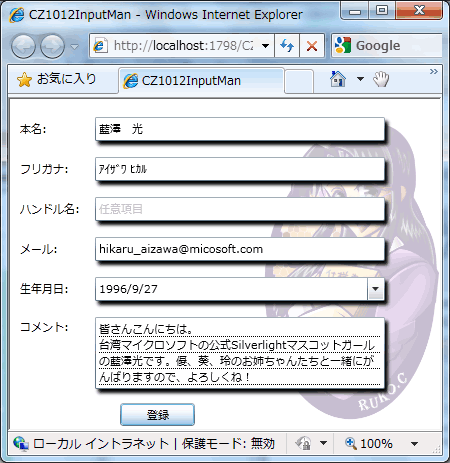Image resolution: width=450 pixels, height=463 pixels.
Task: Click the refresh page icon
Action: click(287, 45)
